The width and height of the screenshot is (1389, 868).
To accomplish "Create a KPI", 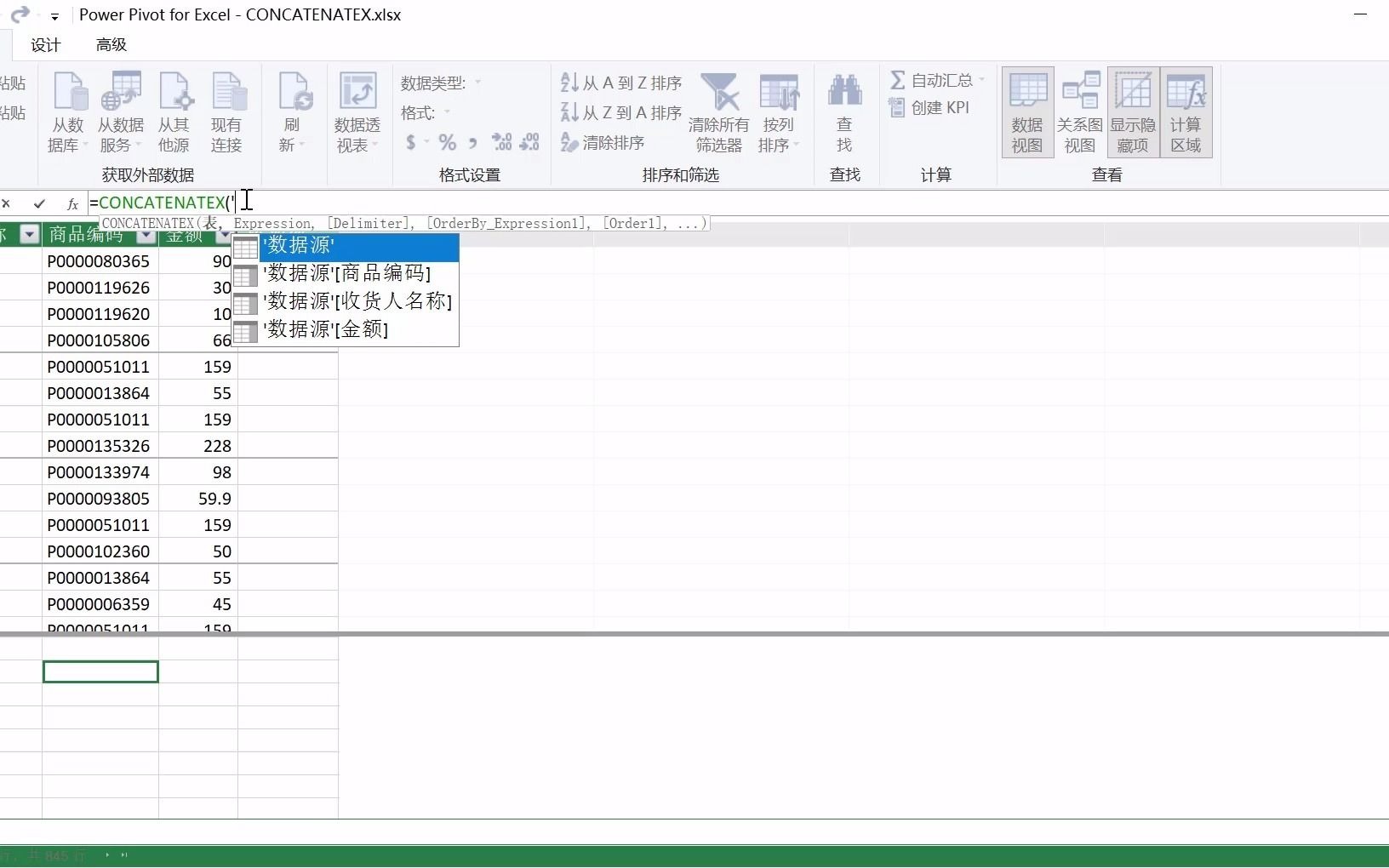I will (x=929, y=107).
